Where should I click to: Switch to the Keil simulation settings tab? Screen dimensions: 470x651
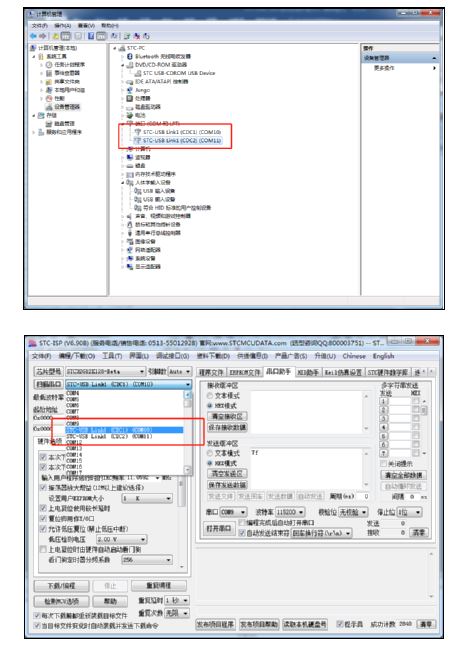[x=343, y=372]
